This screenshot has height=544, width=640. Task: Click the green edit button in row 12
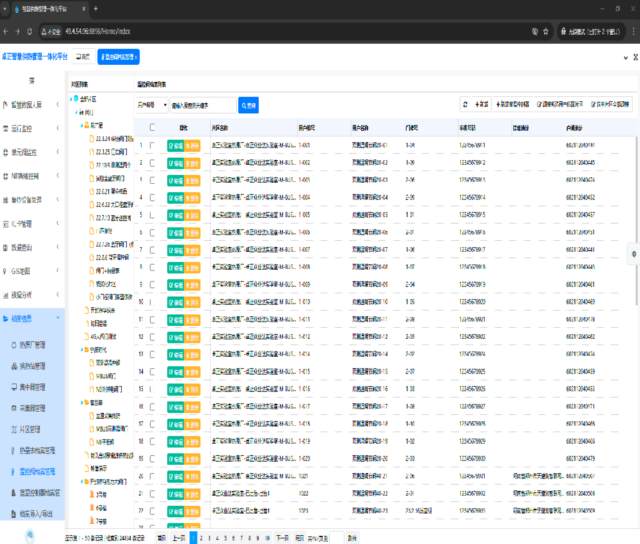[x=176, y=337]
